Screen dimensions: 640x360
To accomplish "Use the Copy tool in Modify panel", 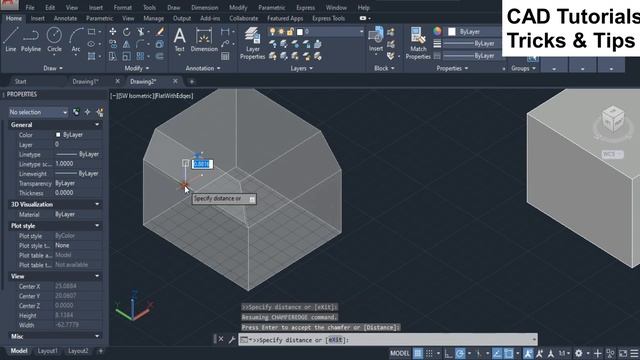I will pos(113,44).
